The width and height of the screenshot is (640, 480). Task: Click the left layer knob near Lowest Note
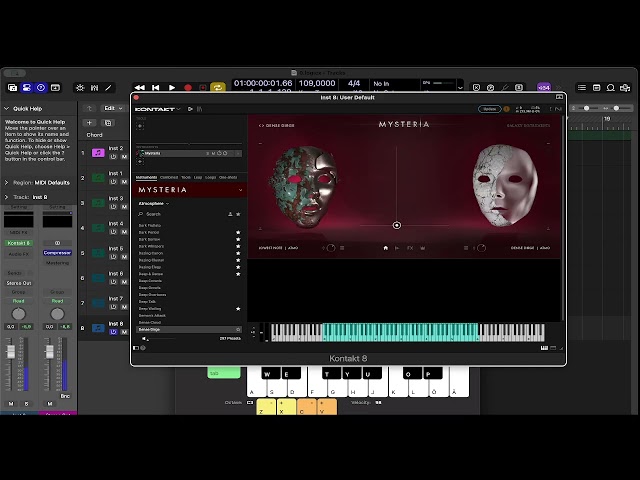331,248
